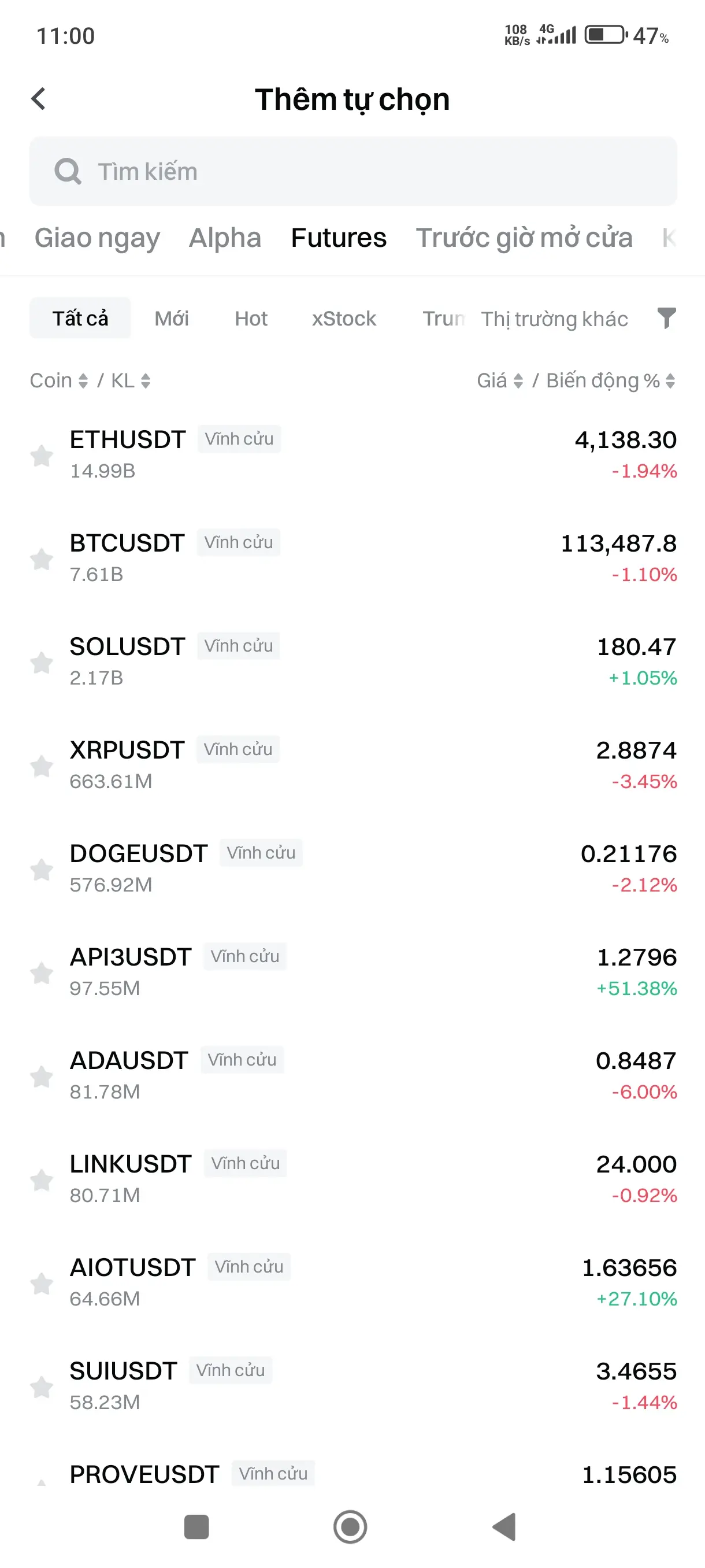
Task: Sort list by Coin name
Action: tap(59, 380)
